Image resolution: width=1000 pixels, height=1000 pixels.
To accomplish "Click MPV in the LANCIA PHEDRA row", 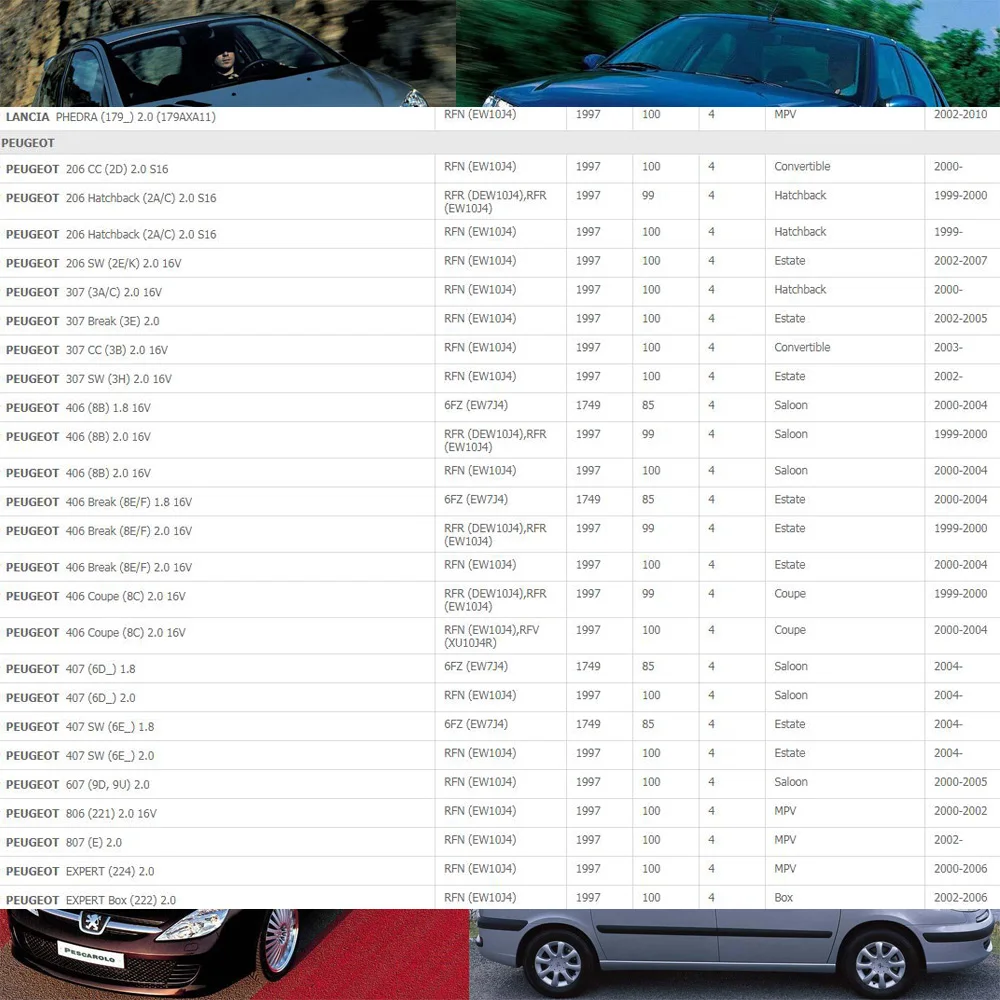I will pos(785,114).
